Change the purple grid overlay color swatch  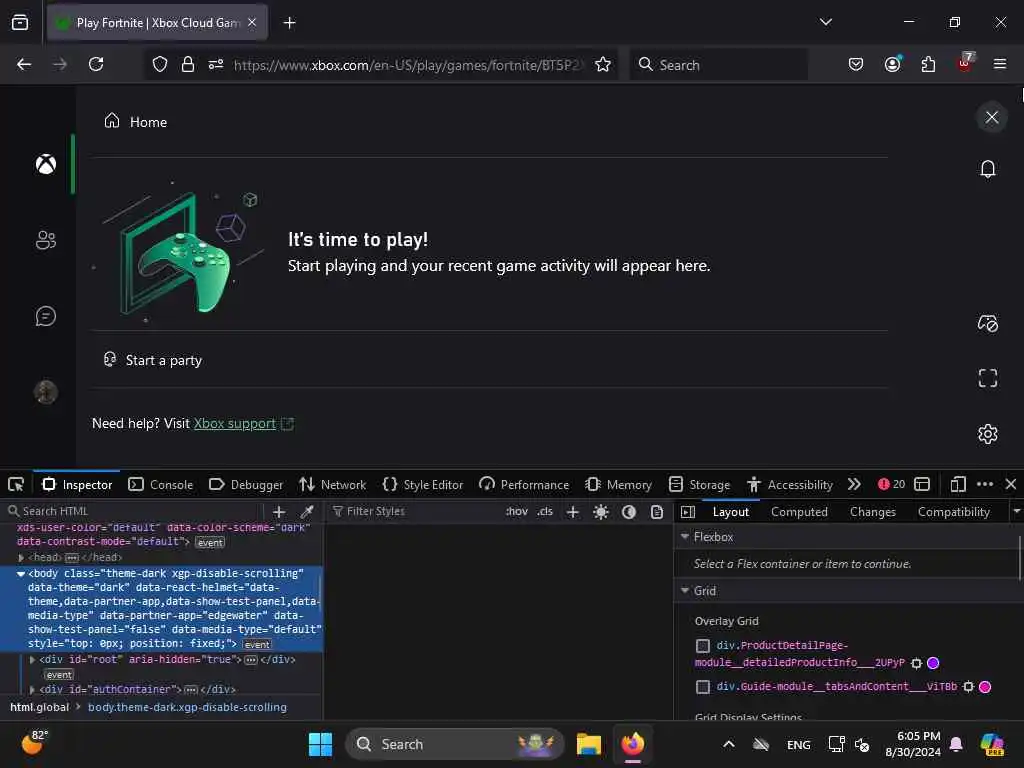click(x=933, y=663)
